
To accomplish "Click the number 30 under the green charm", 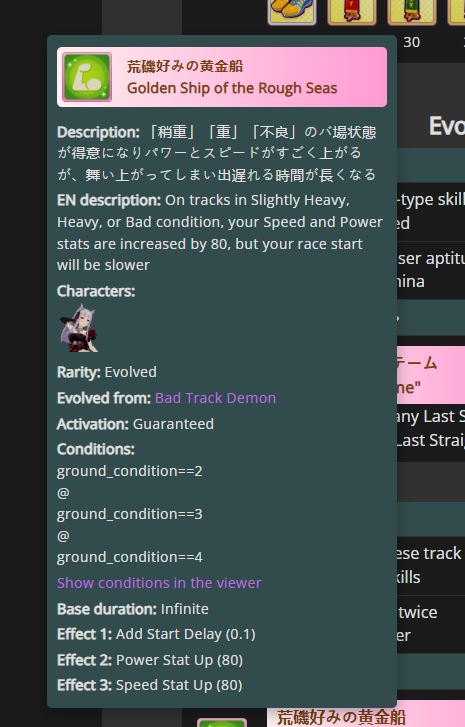I will (411, 42).
